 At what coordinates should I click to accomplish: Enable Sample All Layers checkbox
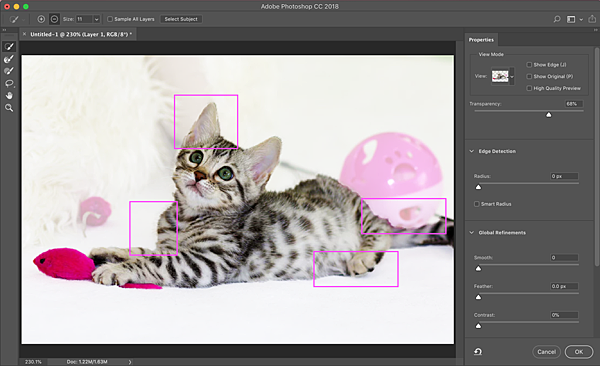click(x=110, y=19)
